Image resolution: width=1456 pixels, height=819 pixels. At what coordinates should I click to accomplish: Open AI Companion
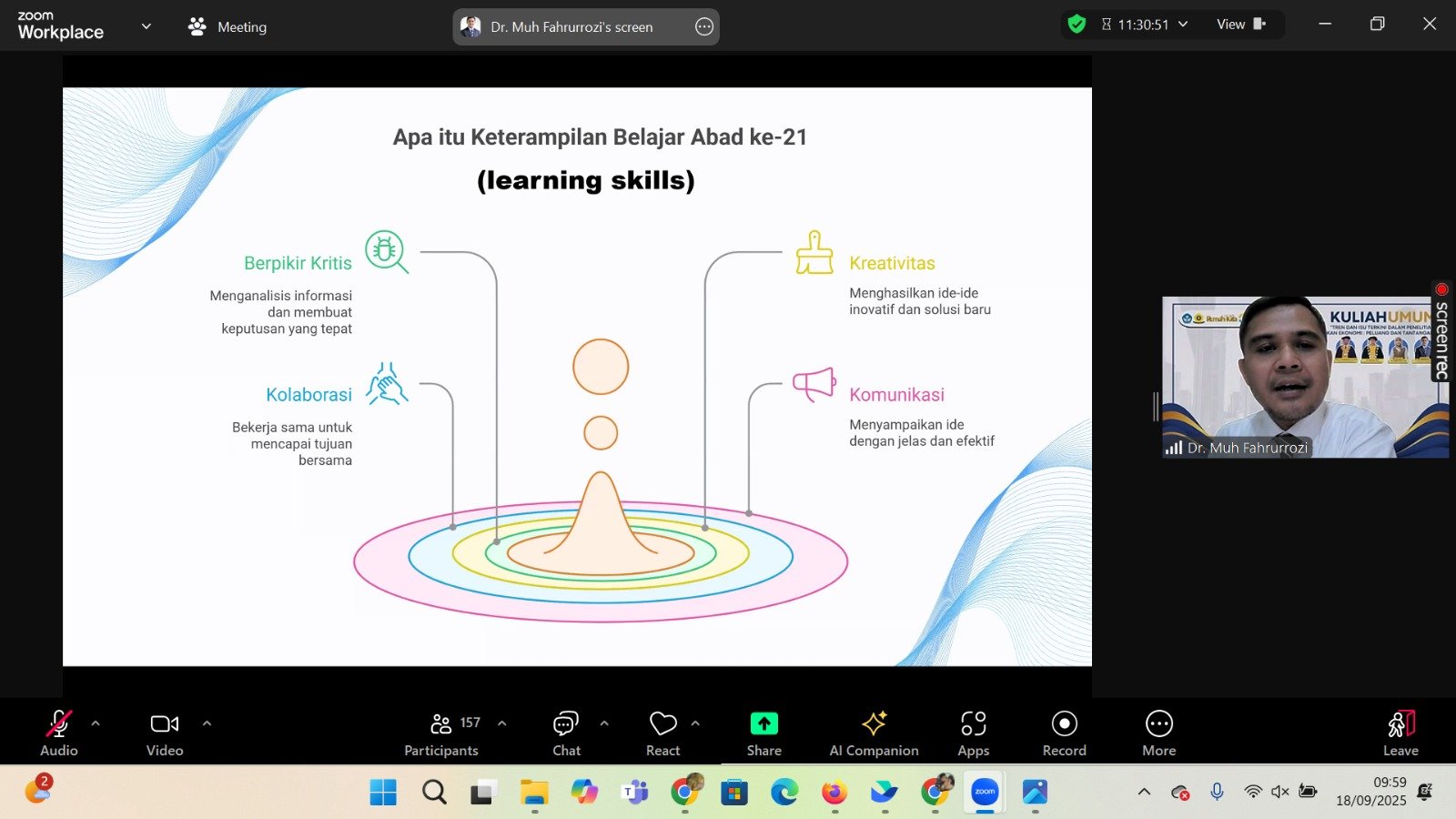click(x=874, y=733)
